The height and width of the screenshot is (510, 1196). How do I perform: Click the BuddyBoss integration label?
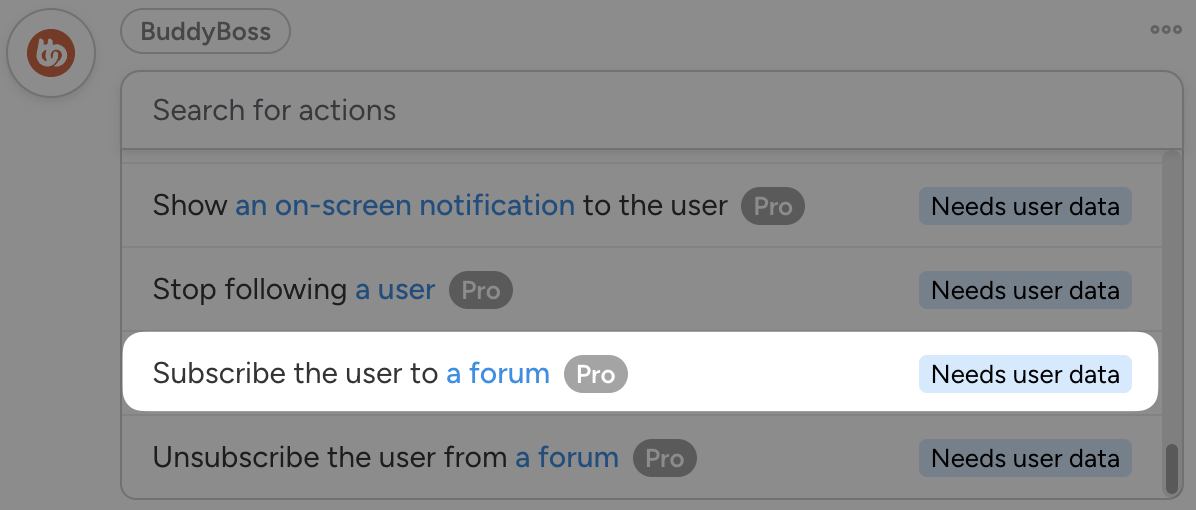tap(205, 32)
